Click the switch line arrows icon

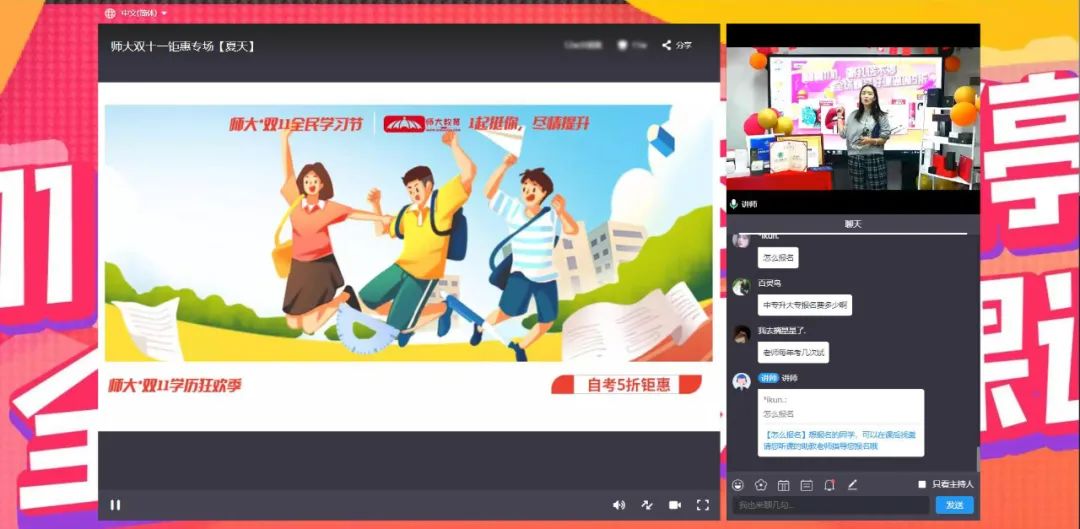(647, 505)
